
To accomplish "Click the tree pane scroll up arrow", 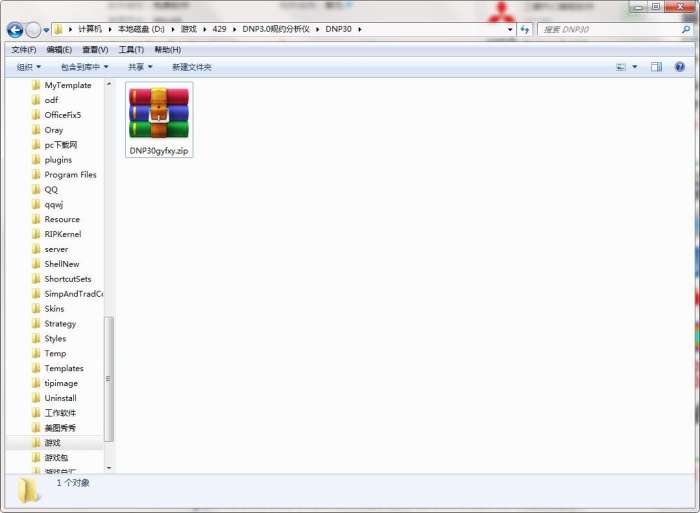I will pos(108,84).
